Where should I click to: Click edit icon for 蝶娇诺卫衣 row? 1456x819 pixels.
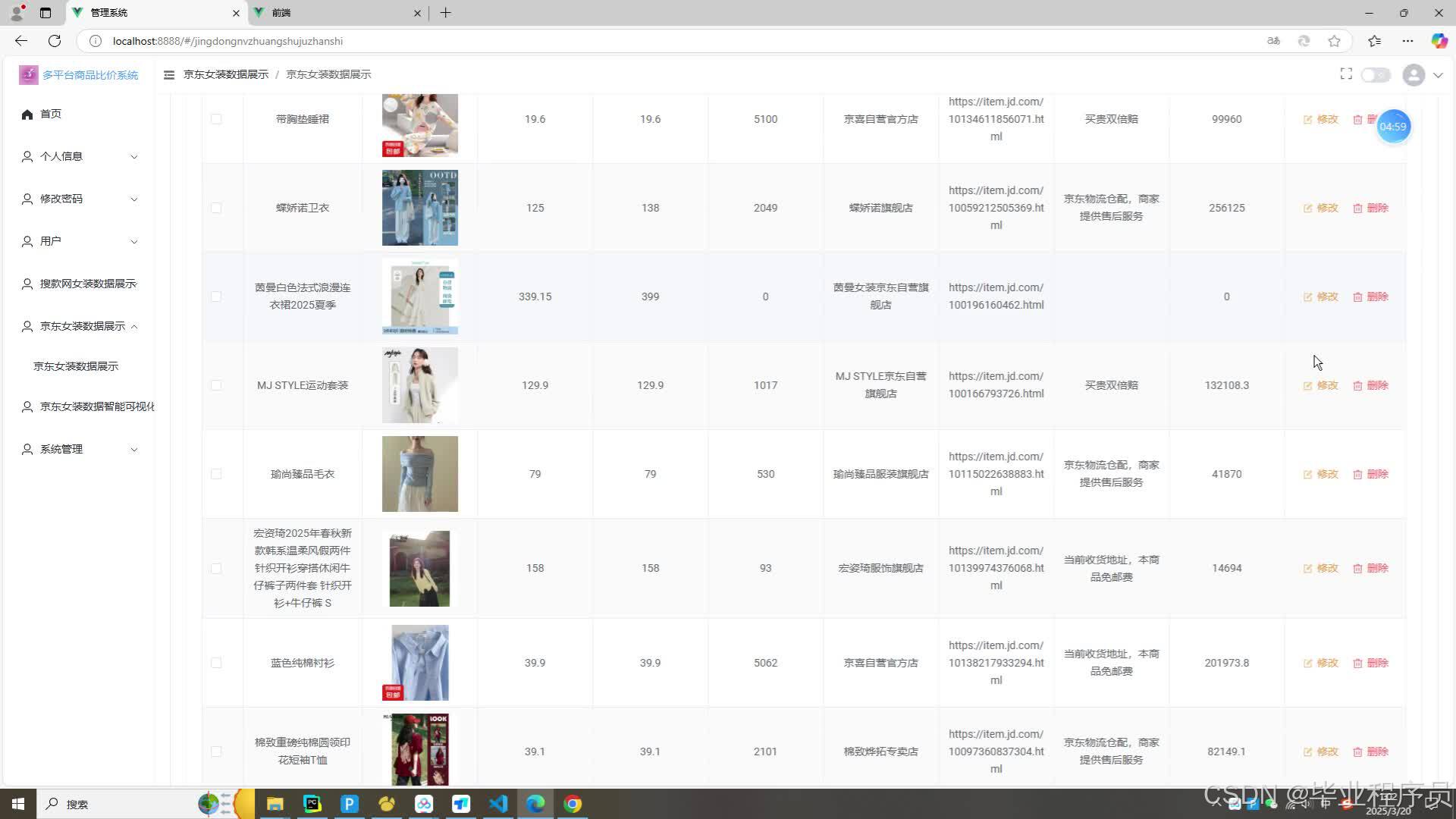1308,208
